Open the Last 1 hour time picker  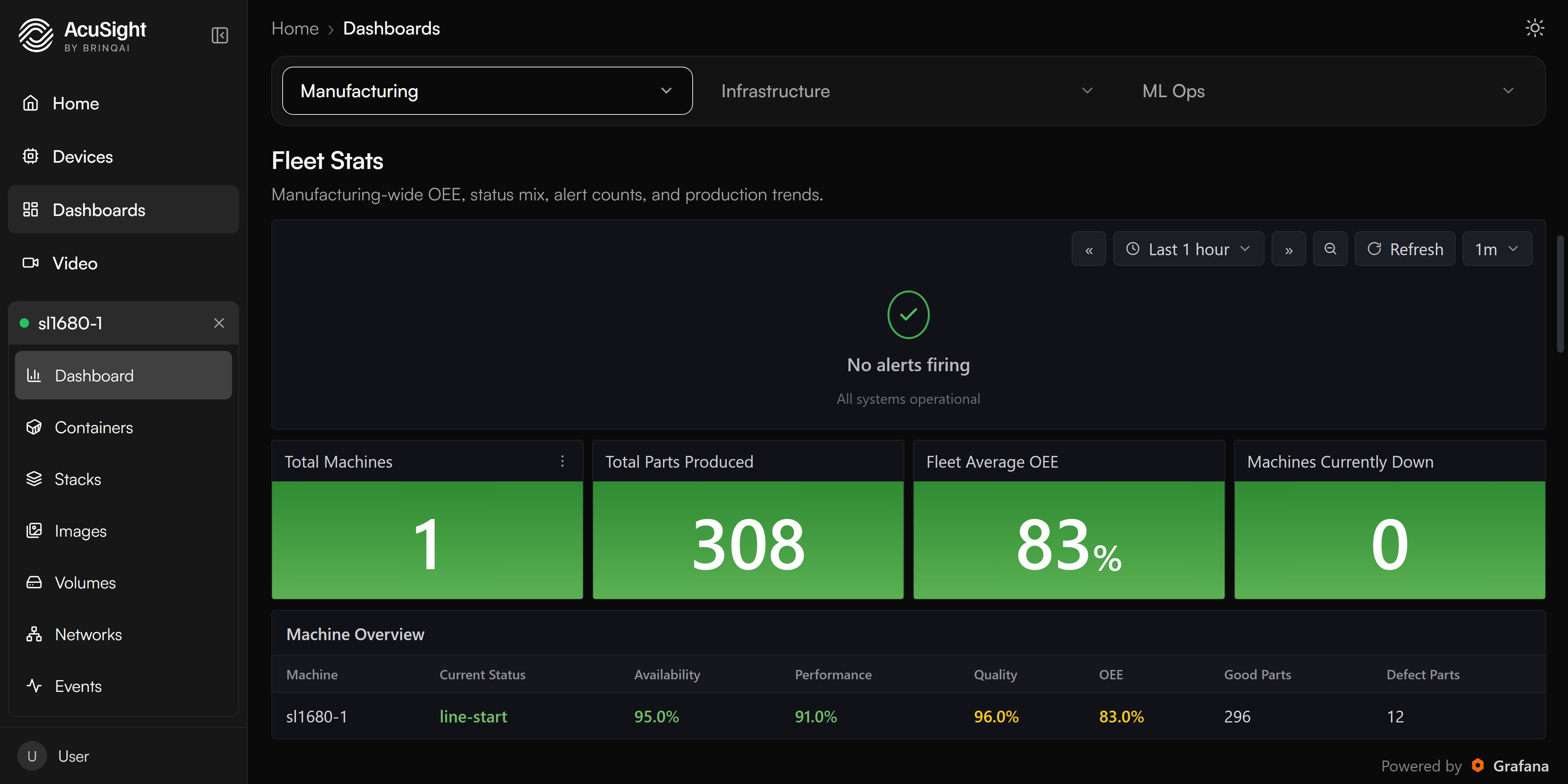tap(1188, 249)
